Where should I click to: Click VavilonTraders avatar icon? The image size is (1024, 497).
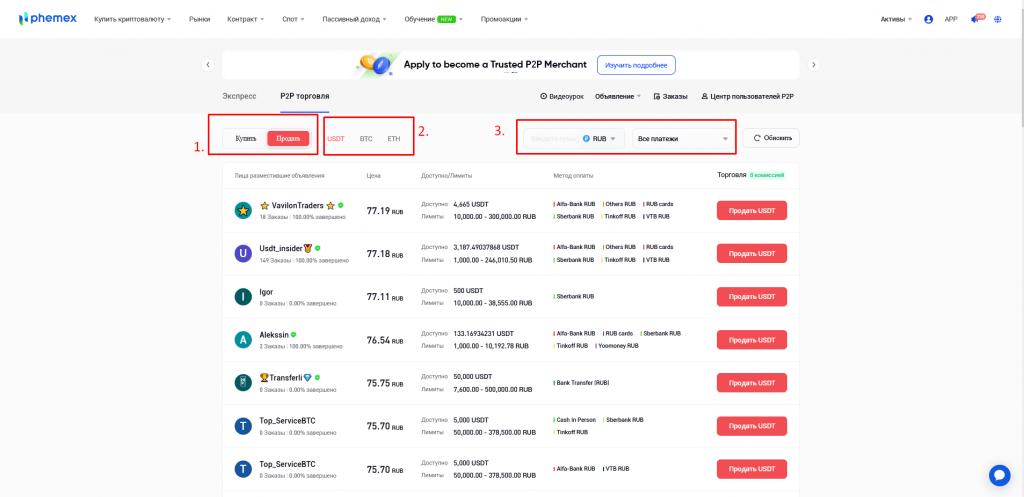(x=243, y=210)
